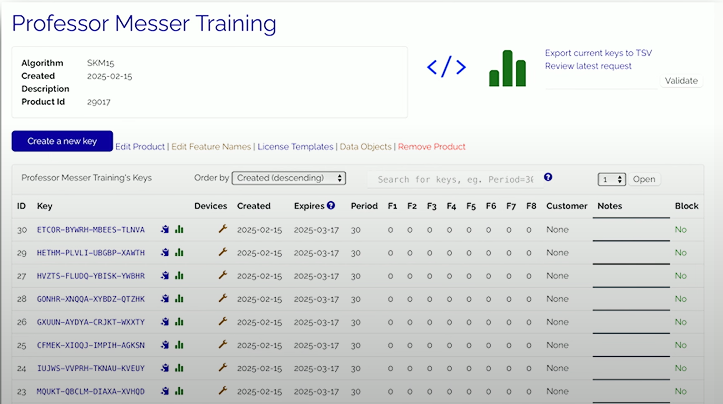Click the copy icon for key HETHM-PLVLI-UBGBP-XAWTH
This screenshot has width=723, height=404.
[x=165, y=252]
